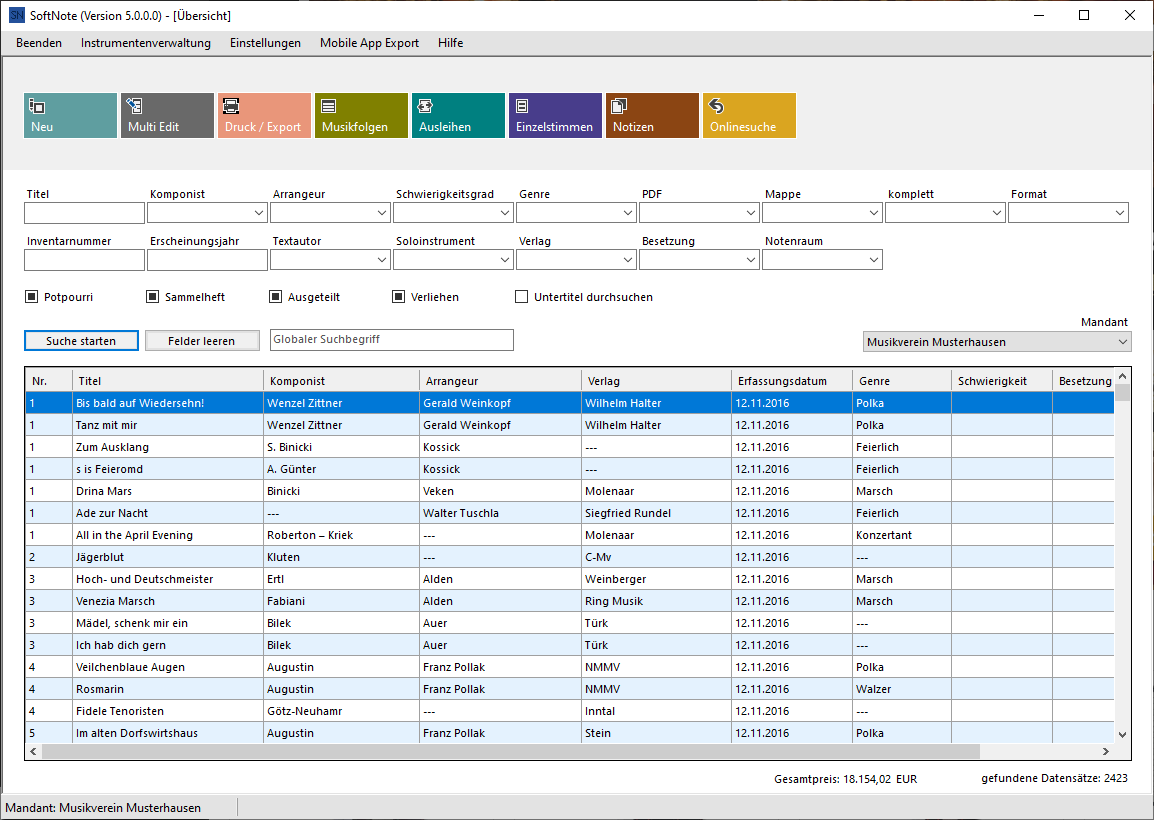This screenshot has width=1154, height=820.
Task: Launch Onlinesuche from the toolbar
Action: 749,116
